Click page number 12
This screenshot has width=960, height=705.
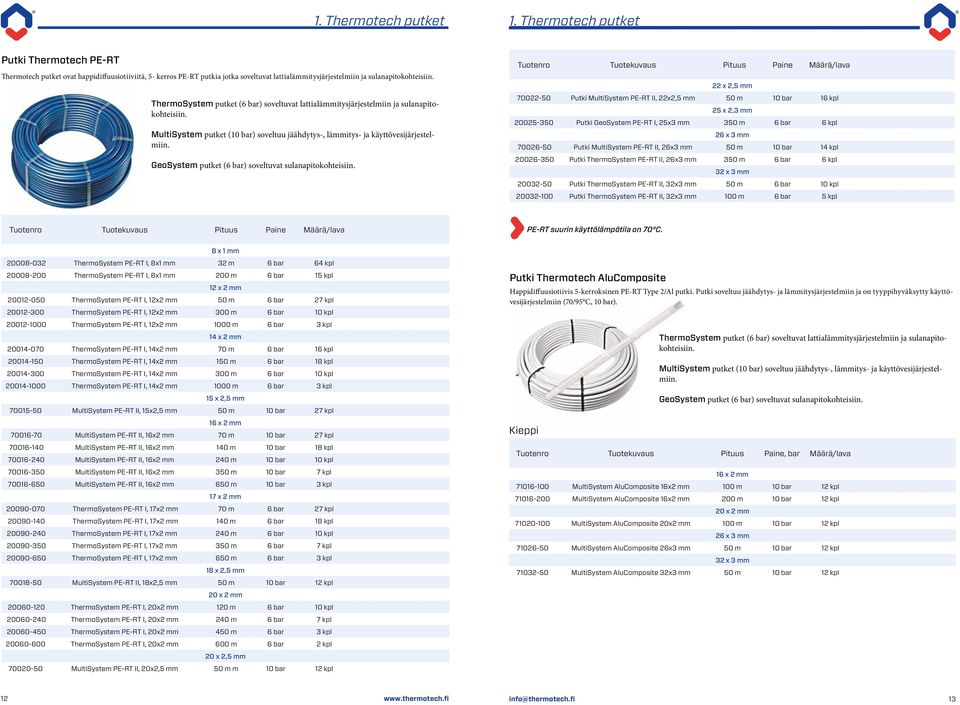coord(5,698)
